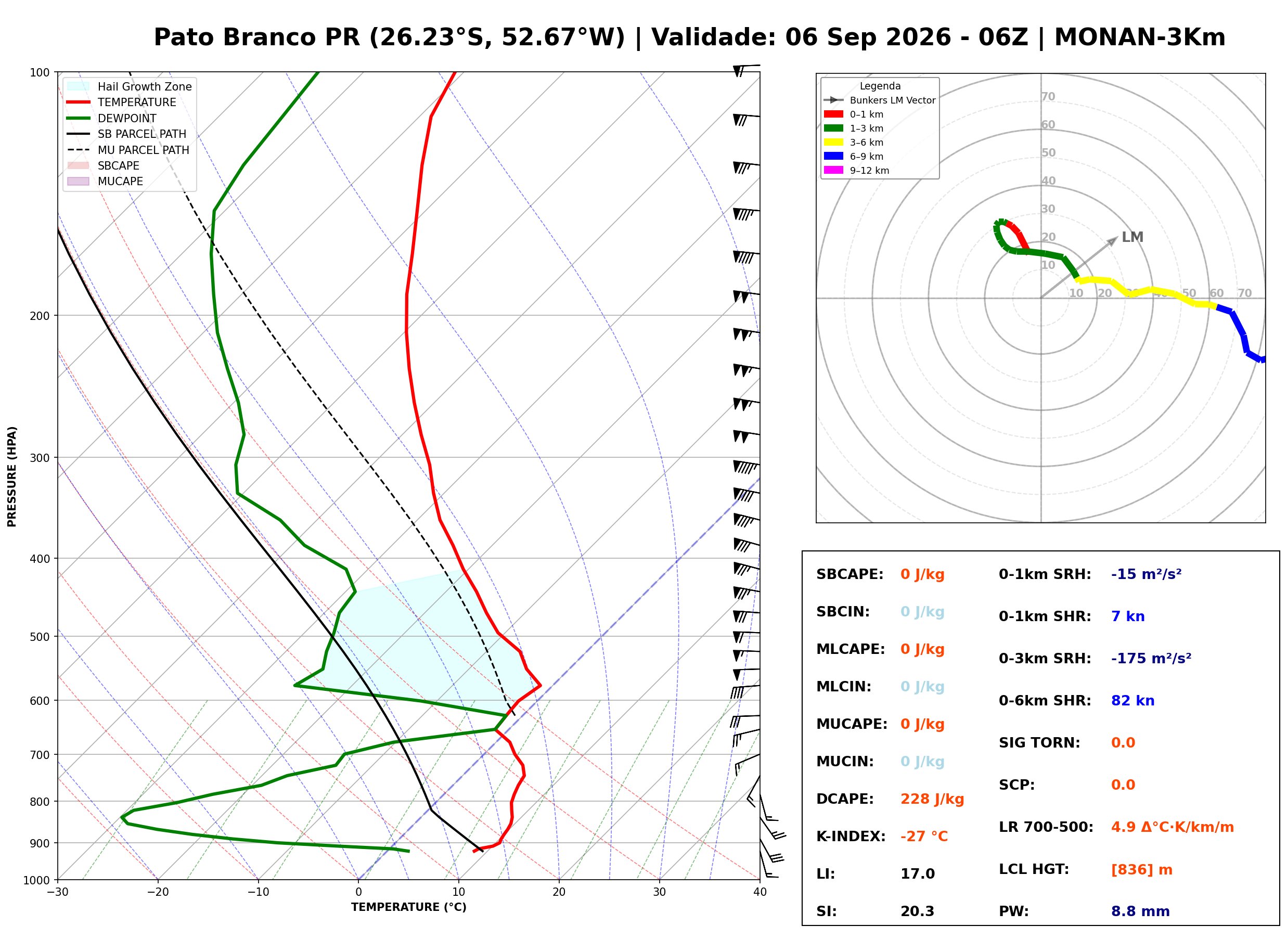The image size is (1287, 952).
Task: Click the red TEMPERATURE legend line
Action: coord(79,102)
